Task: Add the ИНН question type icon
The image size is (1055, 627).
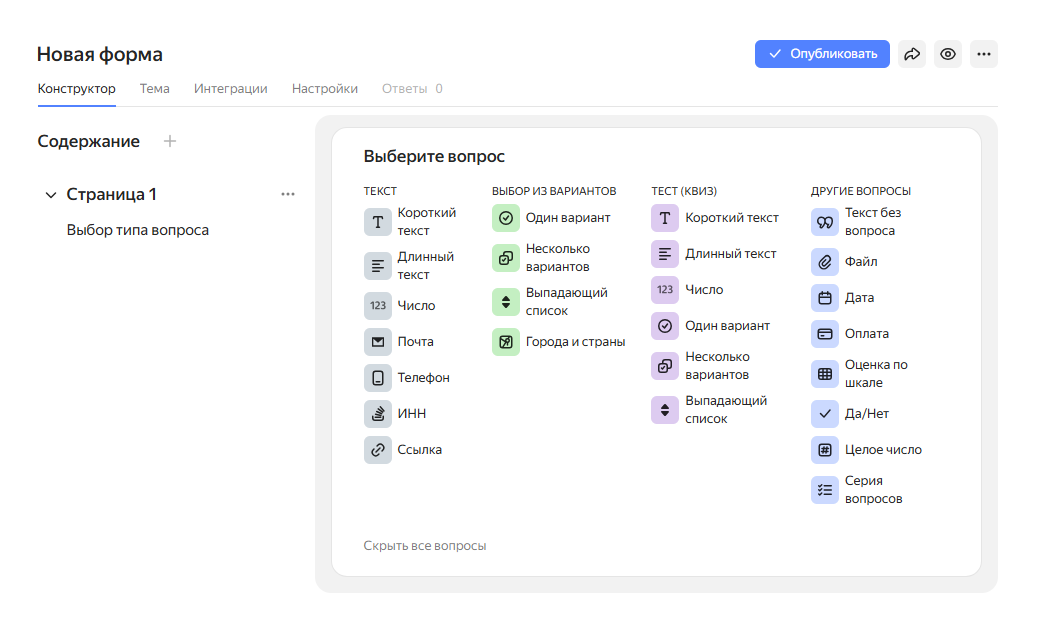Action: (378, 414)
